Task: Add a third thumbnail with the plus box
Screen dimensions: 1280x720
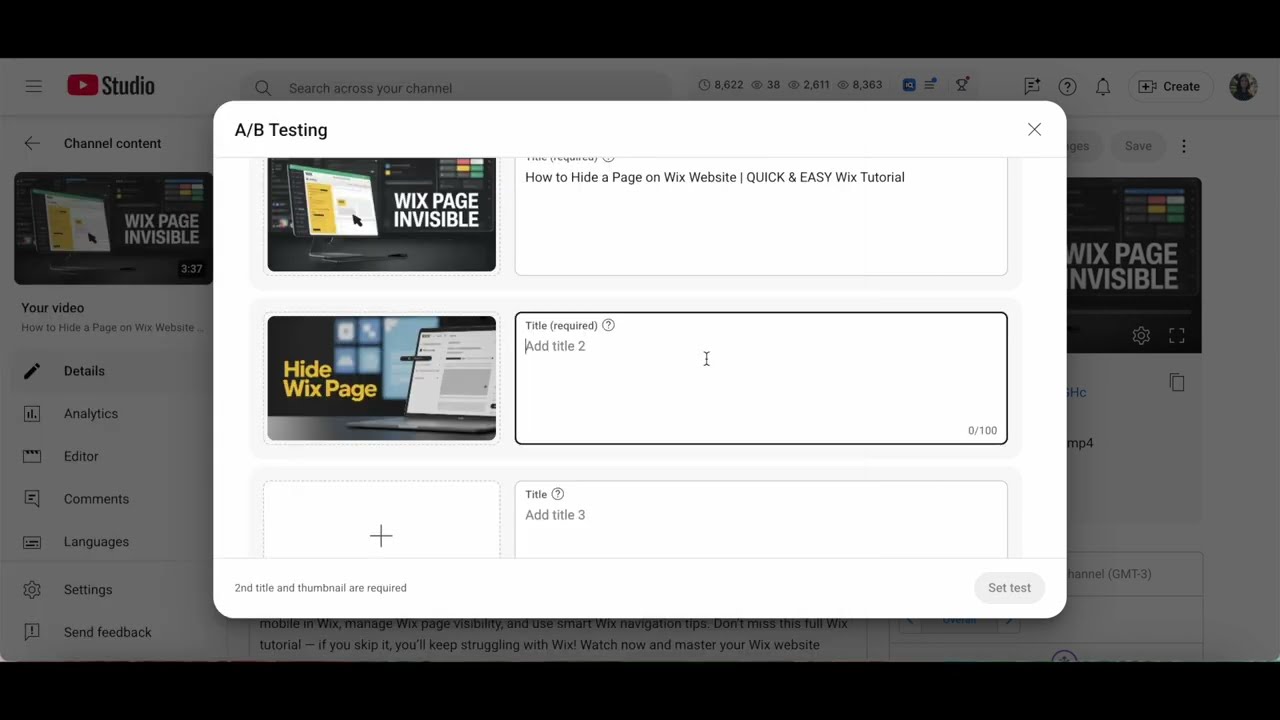Action: tap(381, 521)
